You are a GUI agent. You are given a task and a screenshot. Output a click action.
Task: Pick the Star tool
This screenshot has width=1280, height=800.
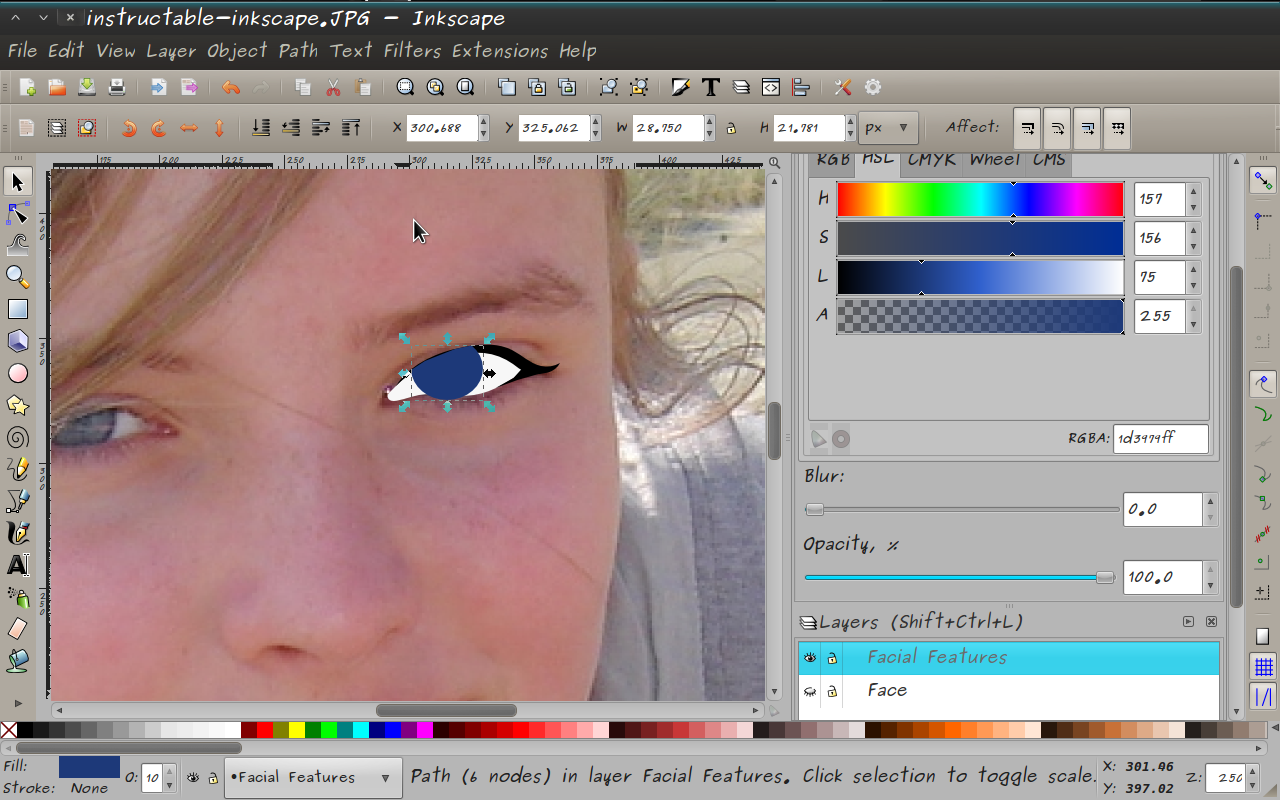click(17, 405)
